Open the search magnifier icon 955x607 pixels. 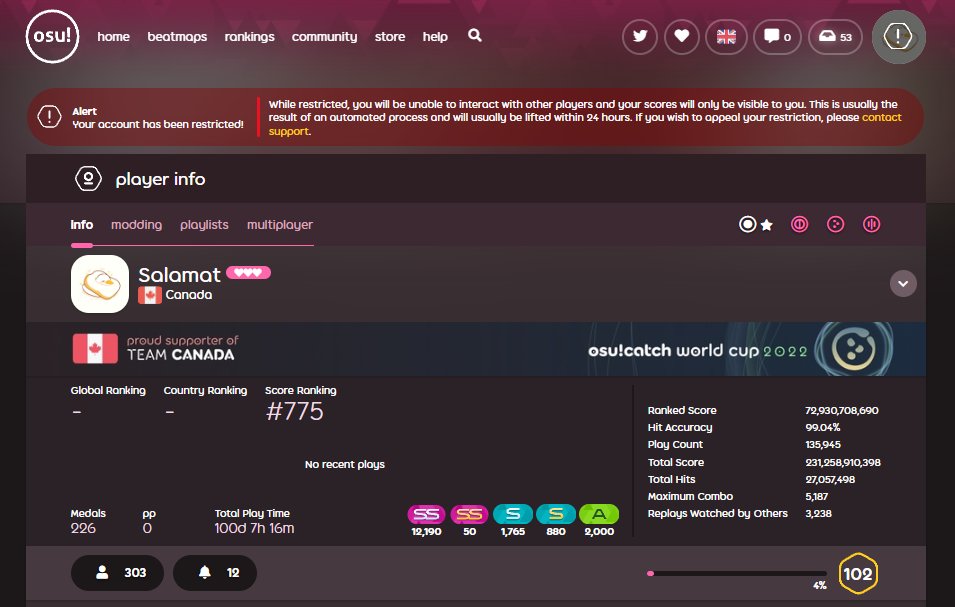[x=475, y=36]
